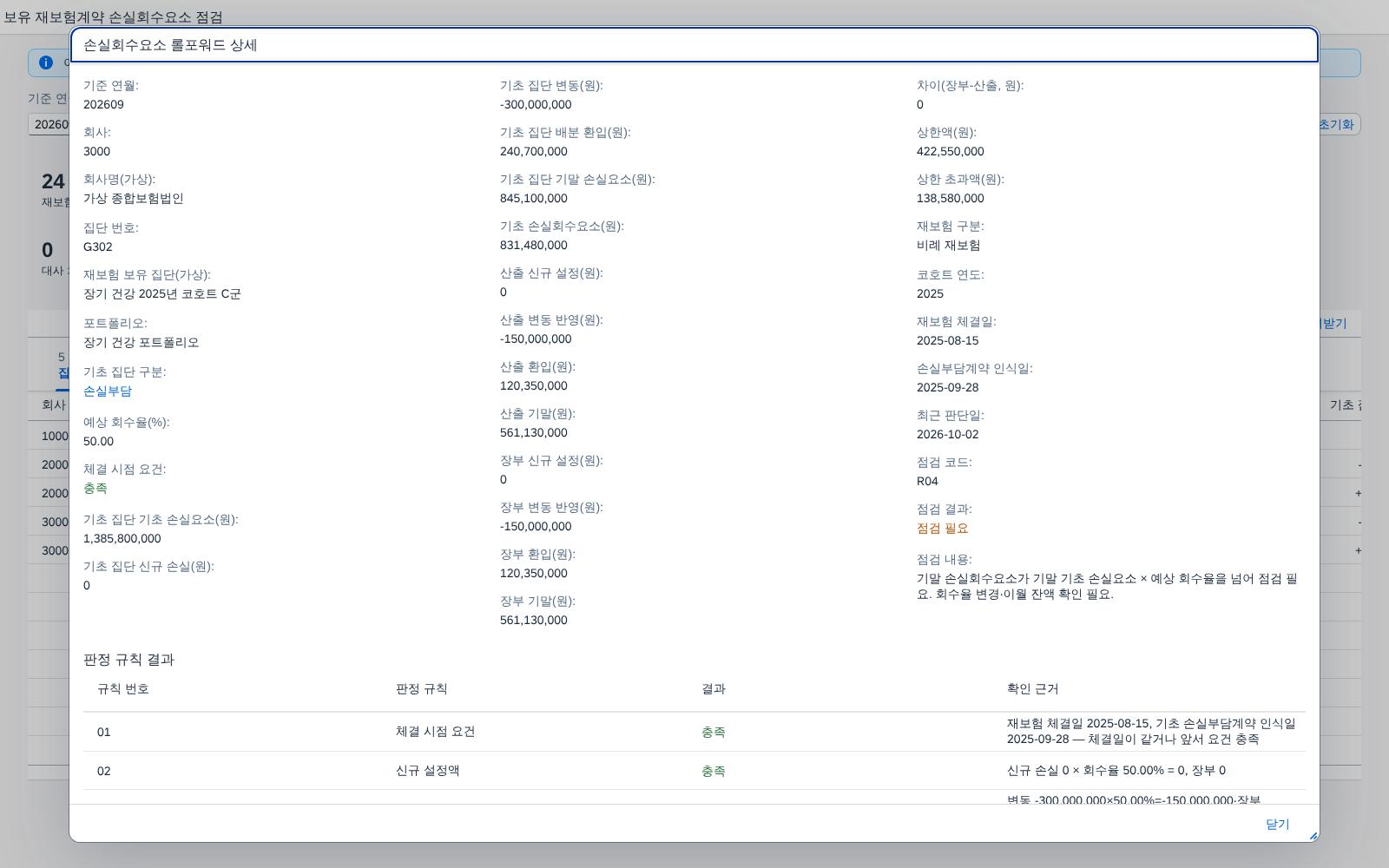This screenshot has width=1389, height=868.
Task: Click the 판정 규칙 결과 section heading
Action: tap(128, 660)
